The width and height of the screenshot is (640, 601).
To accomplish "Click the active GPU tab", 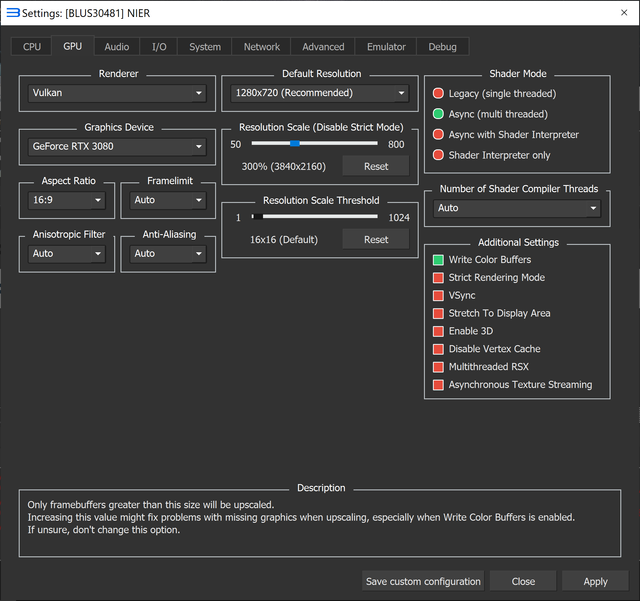I will 73,46.
